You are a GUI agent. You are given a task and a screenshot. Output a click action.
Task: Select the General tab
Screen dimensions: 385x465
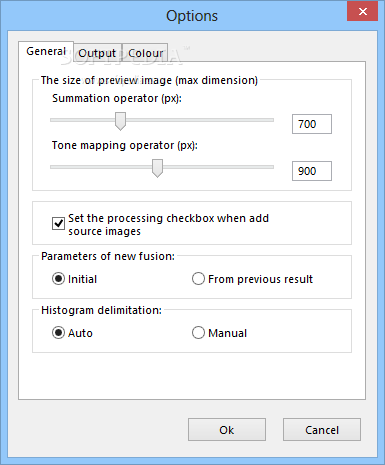(x=46, y=52)
